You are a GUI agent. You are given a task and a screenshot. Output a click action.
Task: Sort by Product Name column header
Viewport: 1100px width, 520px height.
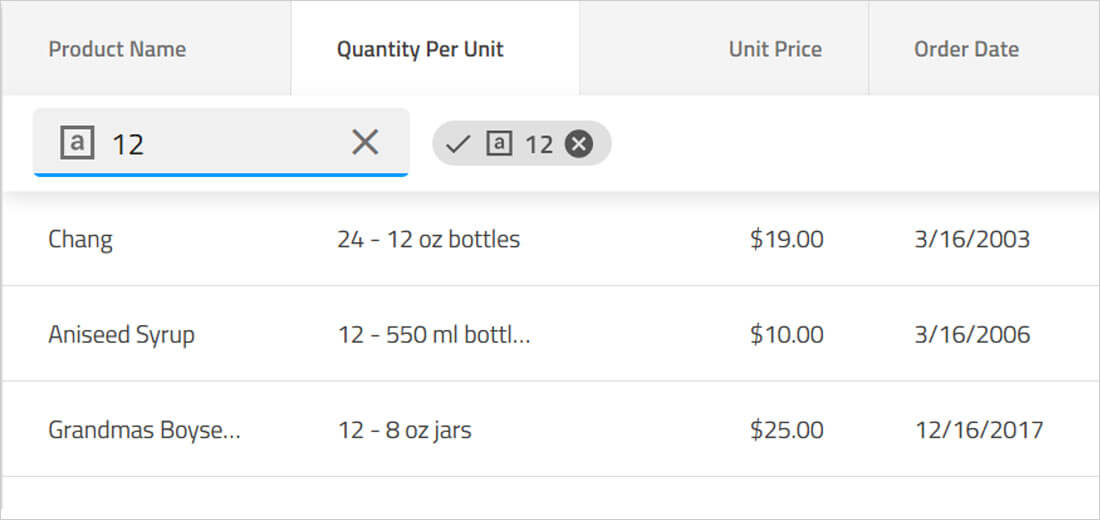[x=117, y=49]
